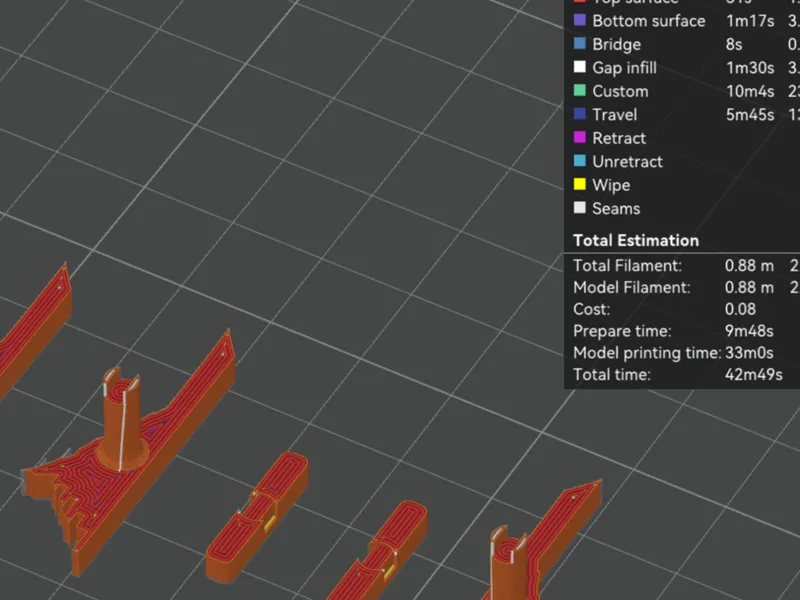The width and height of the screenshot is (800, 600).
Task: Click the Bridge time value 8s
Action: tap(734, 44)
